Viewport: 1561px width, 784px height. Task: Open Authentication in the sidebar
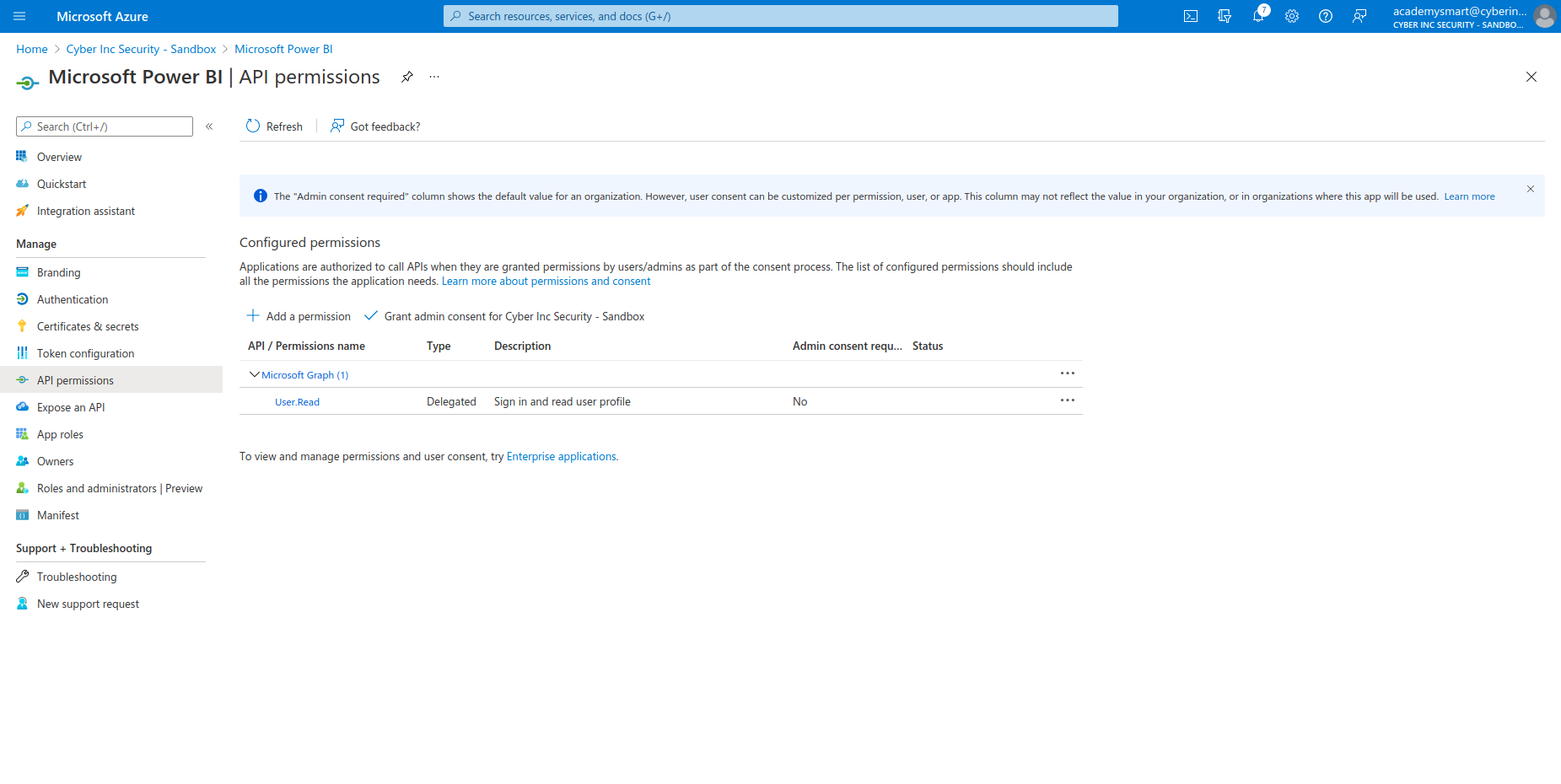[x=73, y=299]
